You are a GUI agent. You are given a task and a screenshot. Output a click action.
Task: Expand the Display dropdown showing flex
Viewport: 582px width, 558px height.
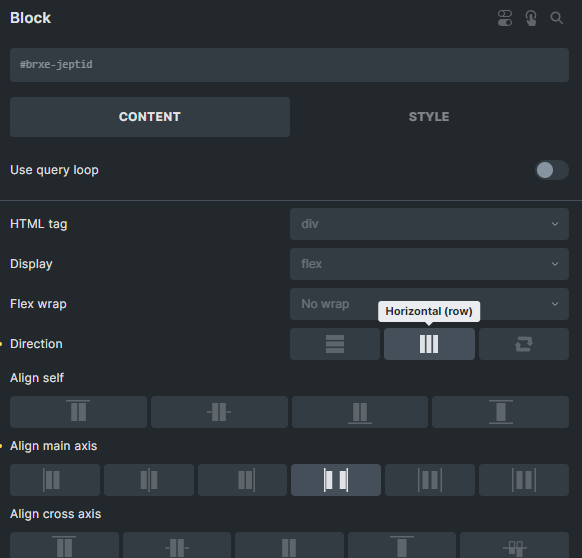coord(429,264)
